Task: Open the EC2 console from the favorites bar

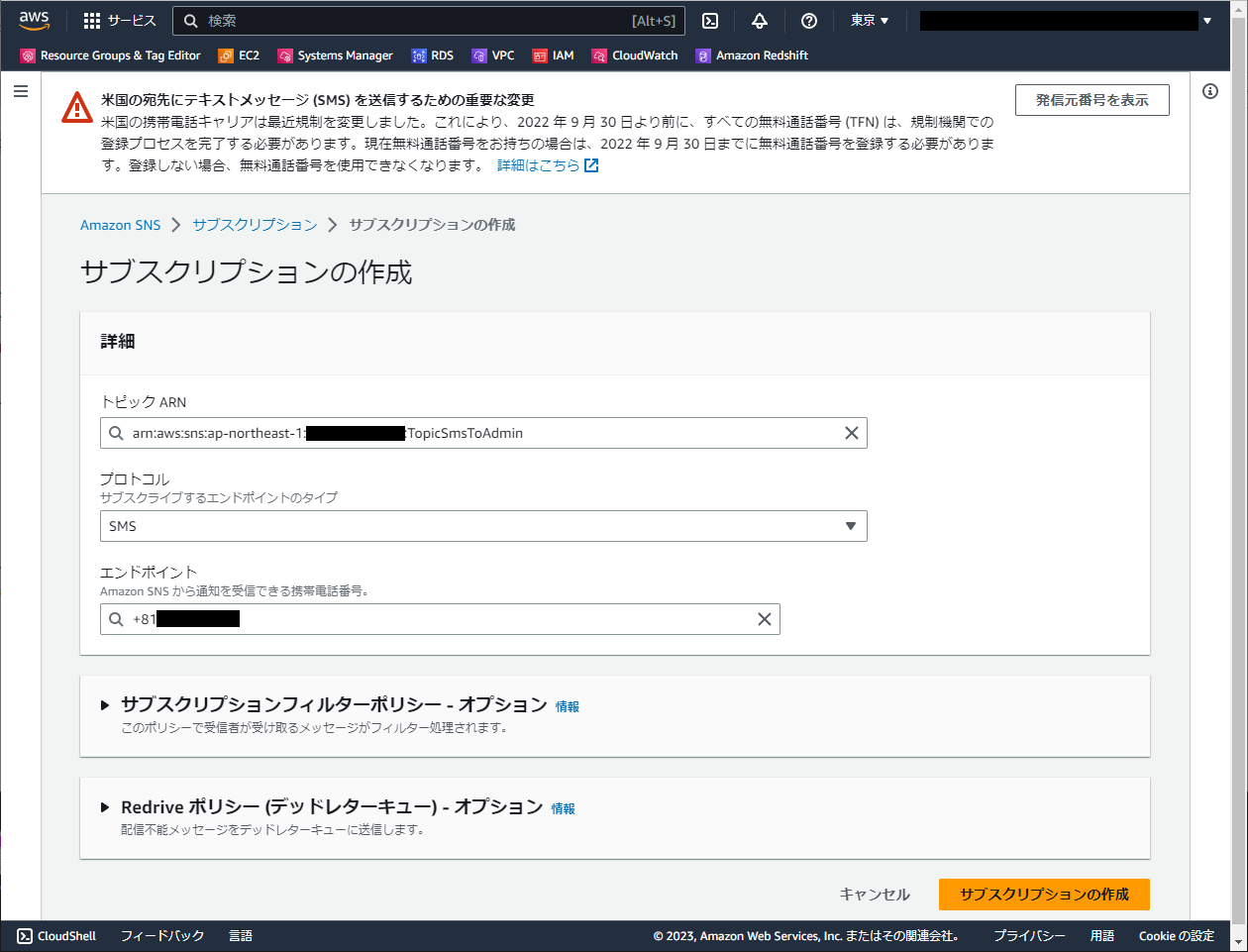Action: point(239,55)
